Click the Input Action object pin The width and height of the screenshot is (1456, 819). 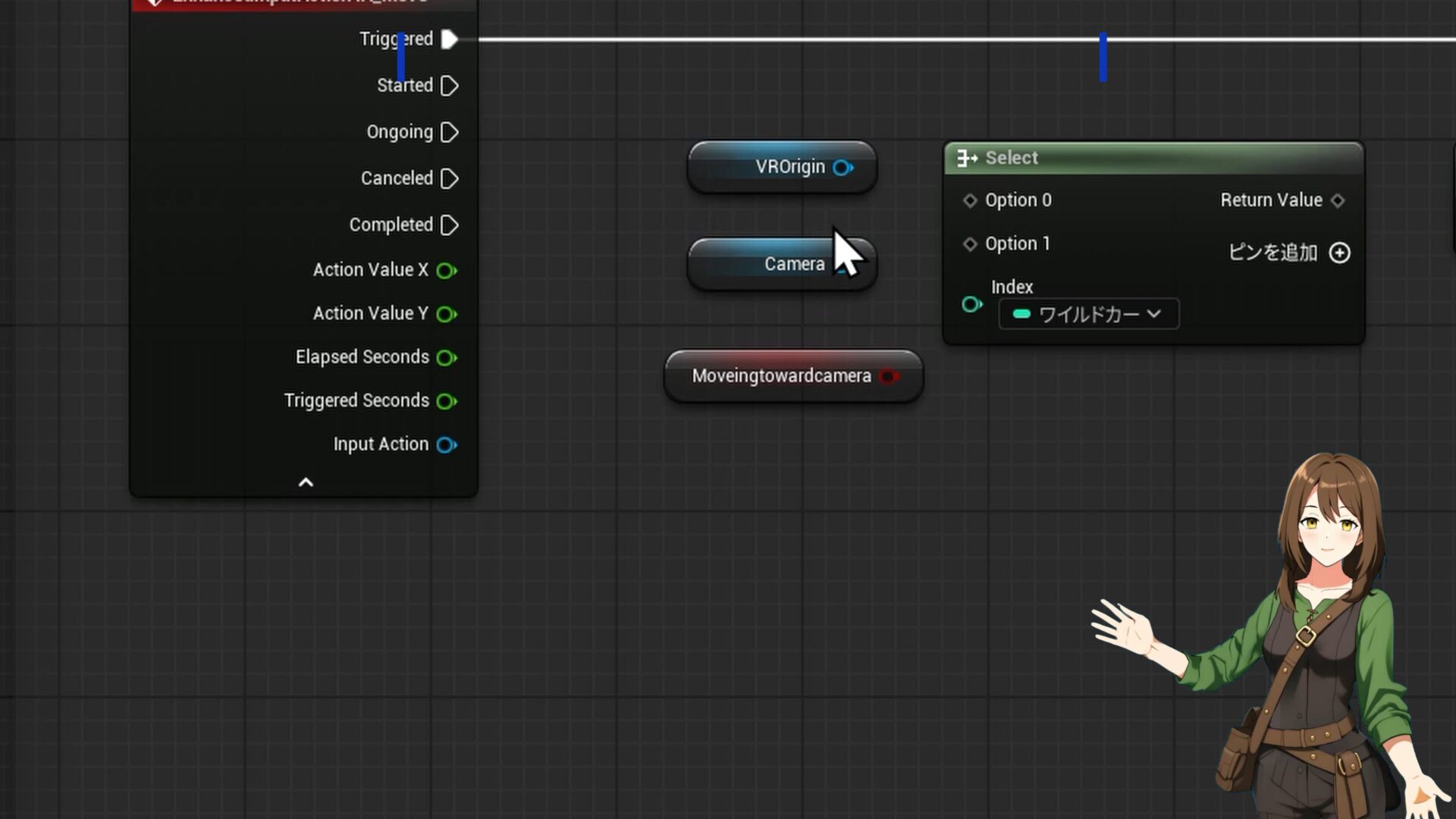tap(446, 445)
